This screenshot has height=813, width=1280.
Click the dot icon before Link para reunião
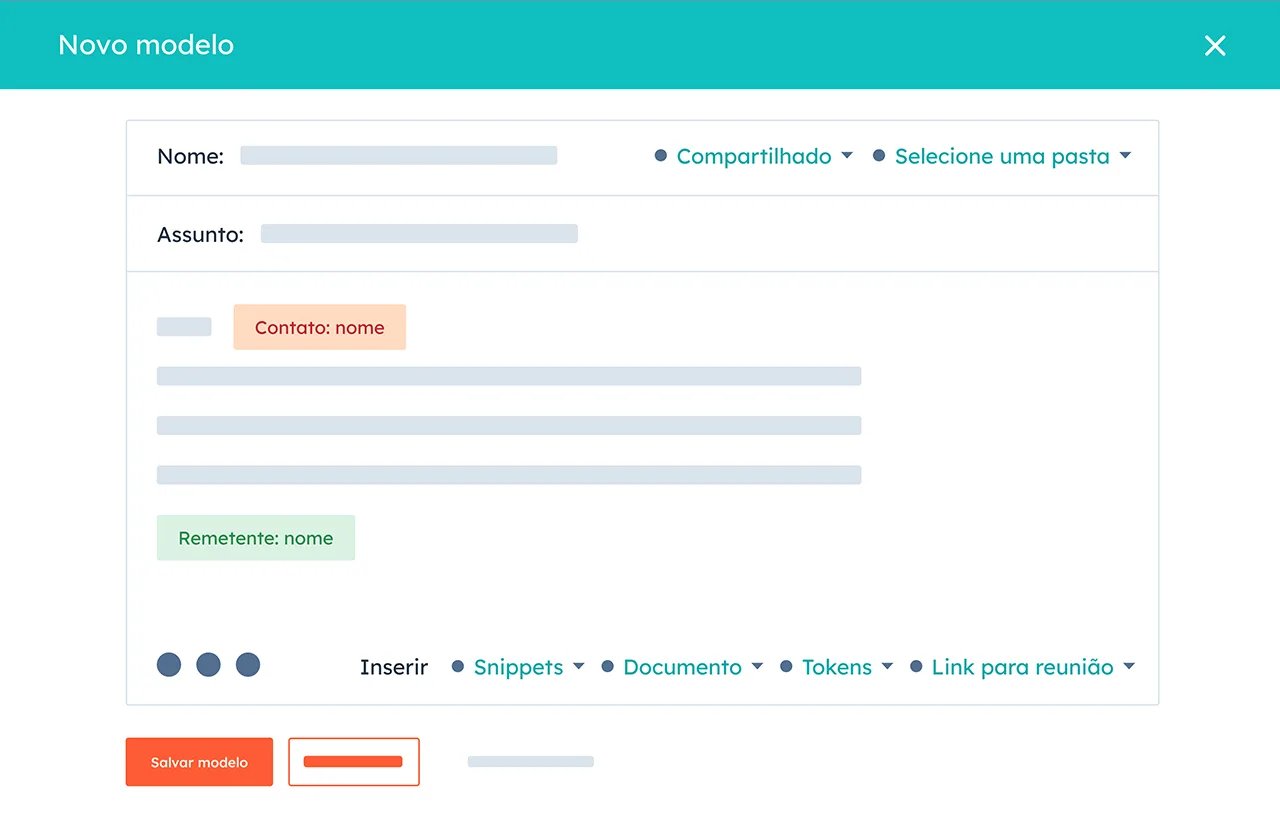(916, 666)
